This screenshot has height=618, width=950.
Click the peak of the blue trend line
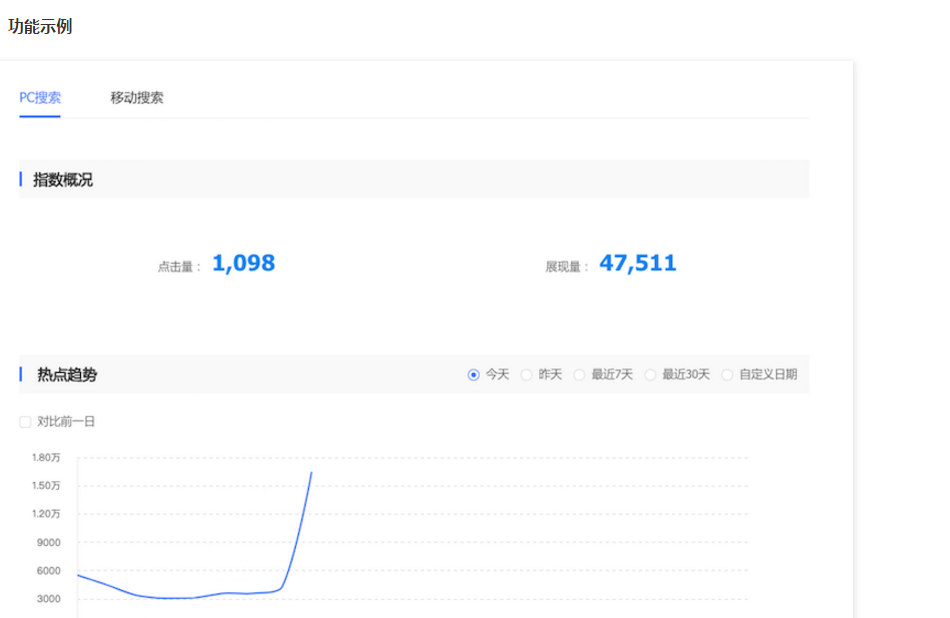tap(311, 472)
